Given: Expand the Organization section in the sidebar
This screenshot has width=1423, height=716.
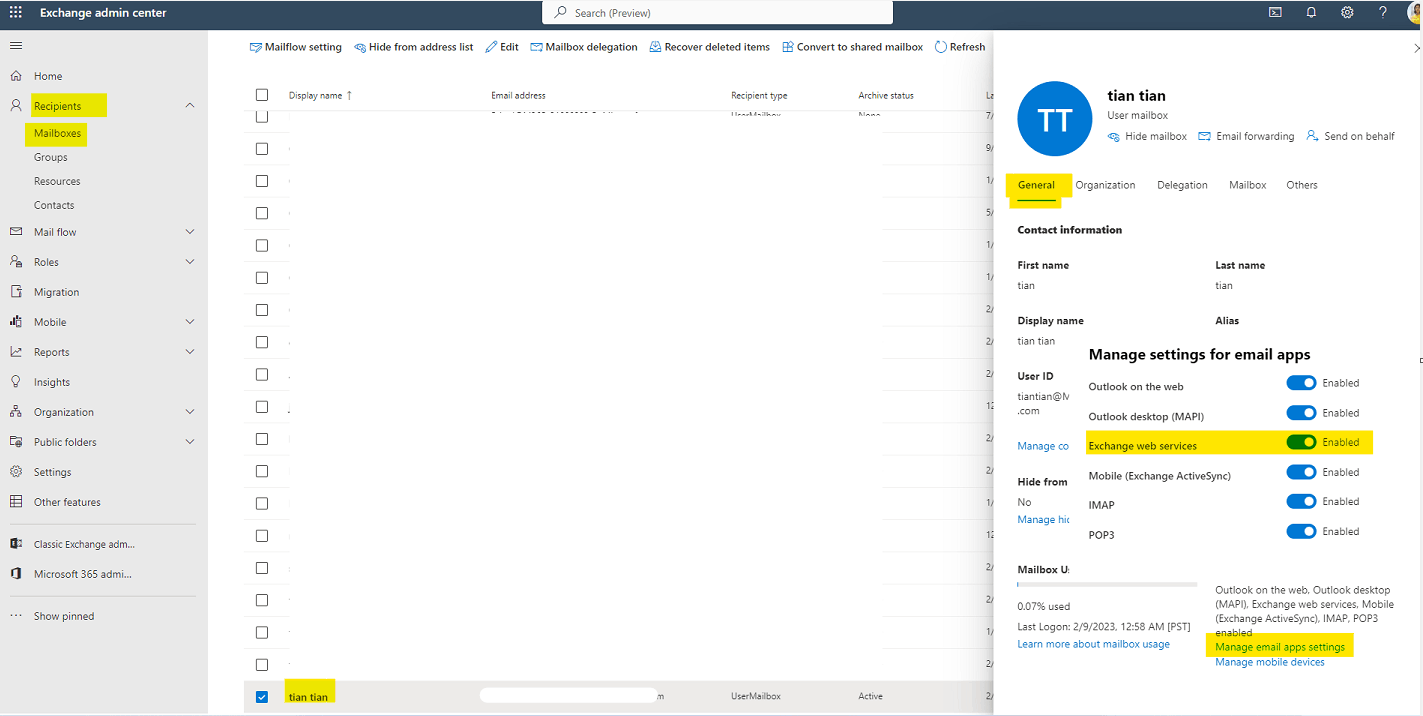Looking at the screenshot, I should click(x=190, y=412).
